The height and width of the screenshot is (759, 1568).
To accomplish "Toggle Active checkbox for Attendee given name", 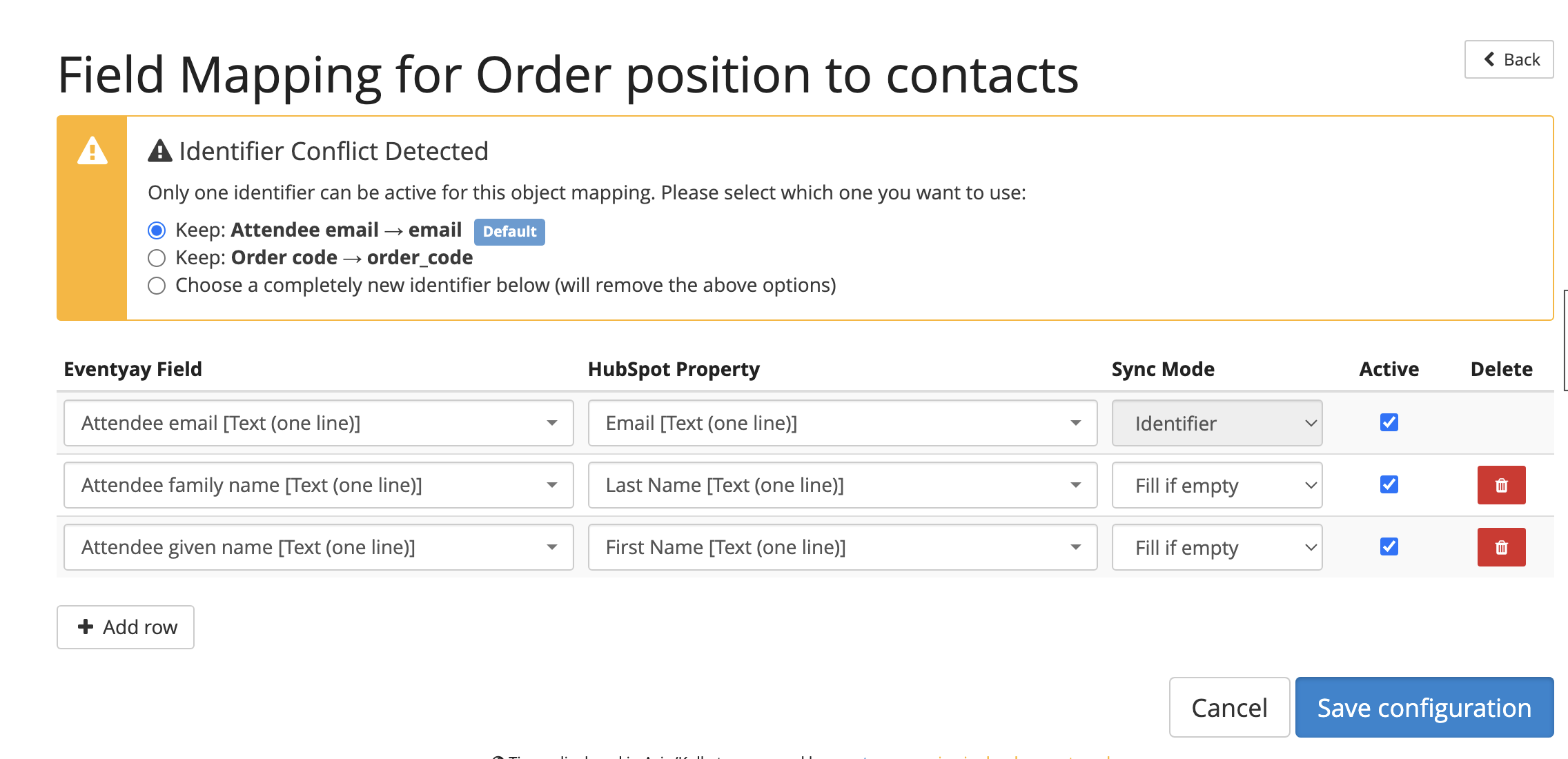I will tap(1389, 546).
